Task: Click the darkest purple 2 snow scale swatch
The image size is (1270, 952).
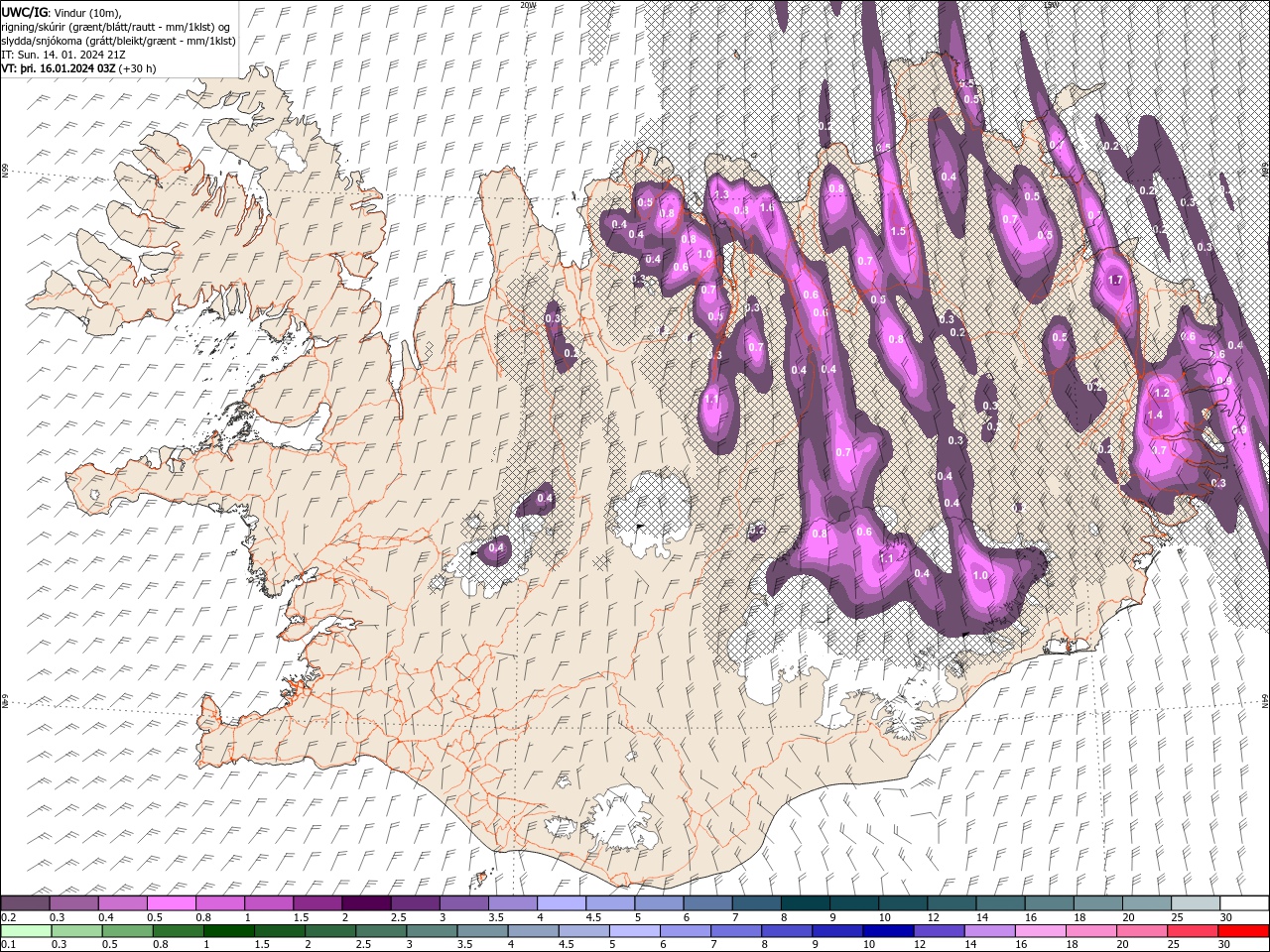Action: [366, 903]
